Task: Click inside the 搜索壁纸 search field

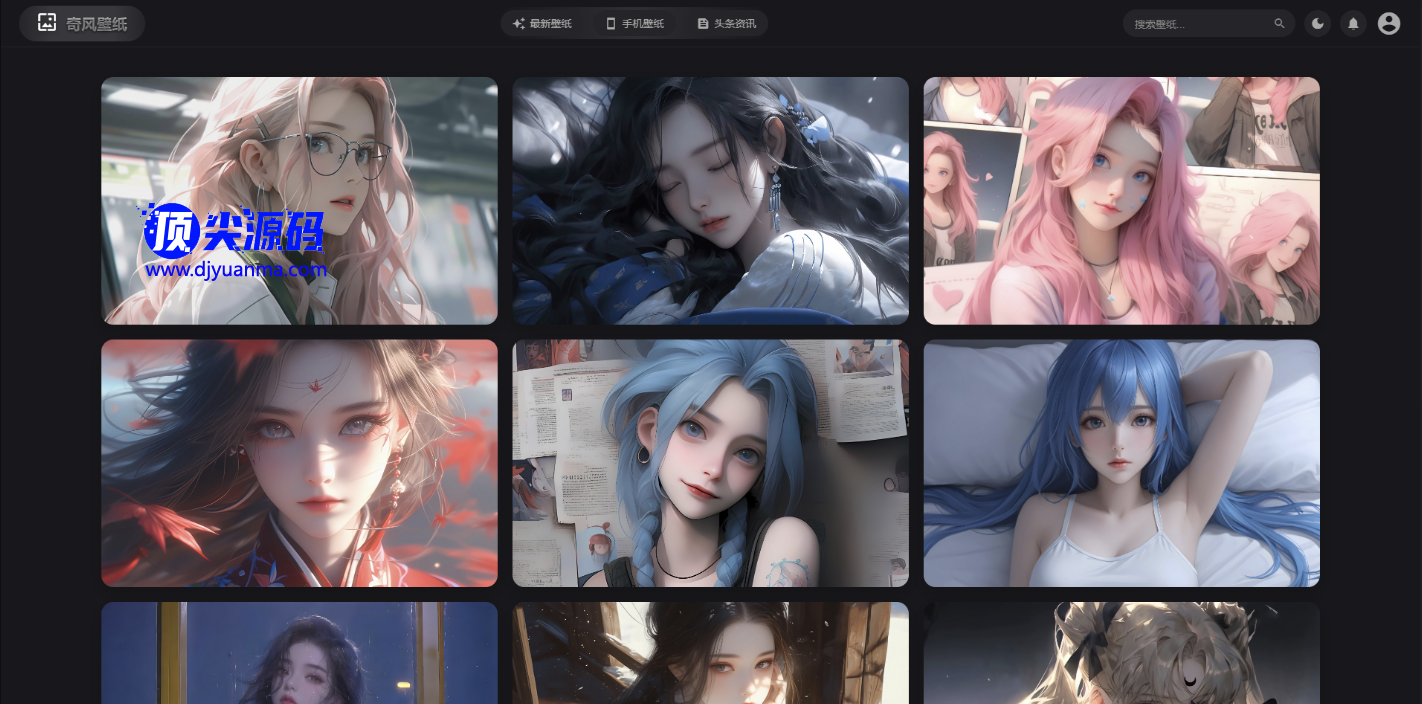Action: [x=1198, y=23]
